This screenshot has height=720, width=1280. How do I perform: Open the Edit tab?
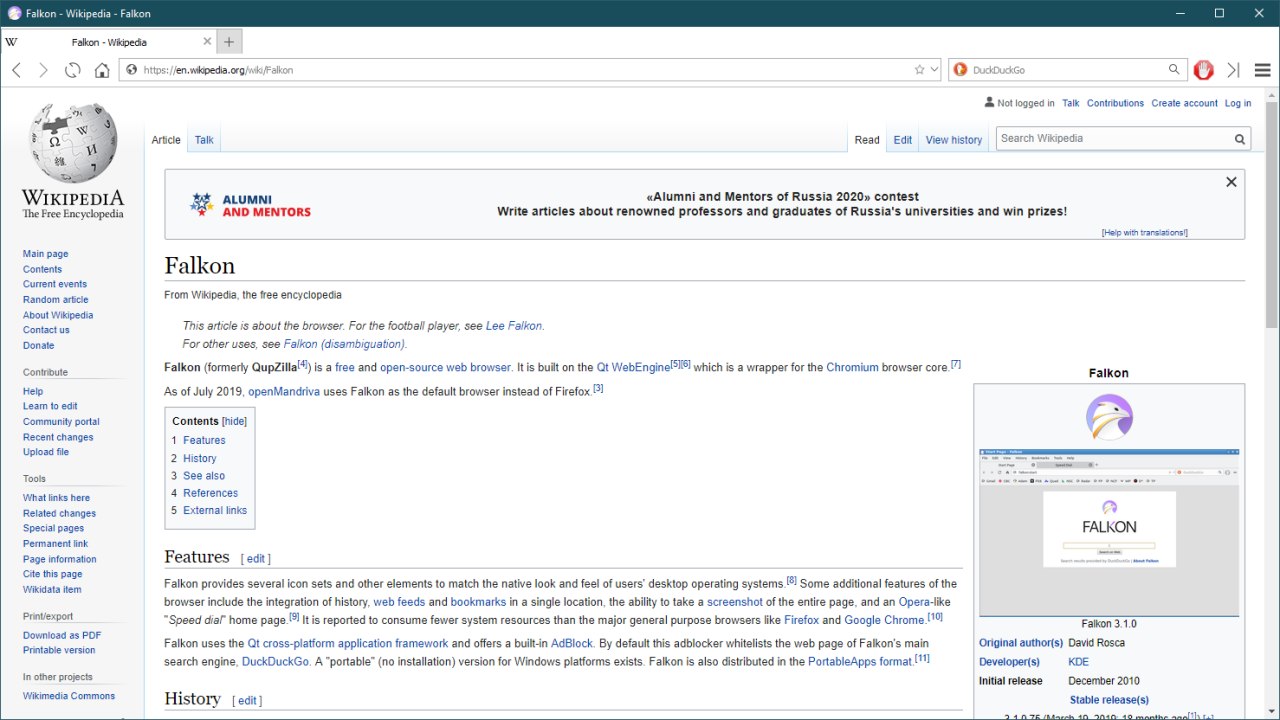(903, 140)
